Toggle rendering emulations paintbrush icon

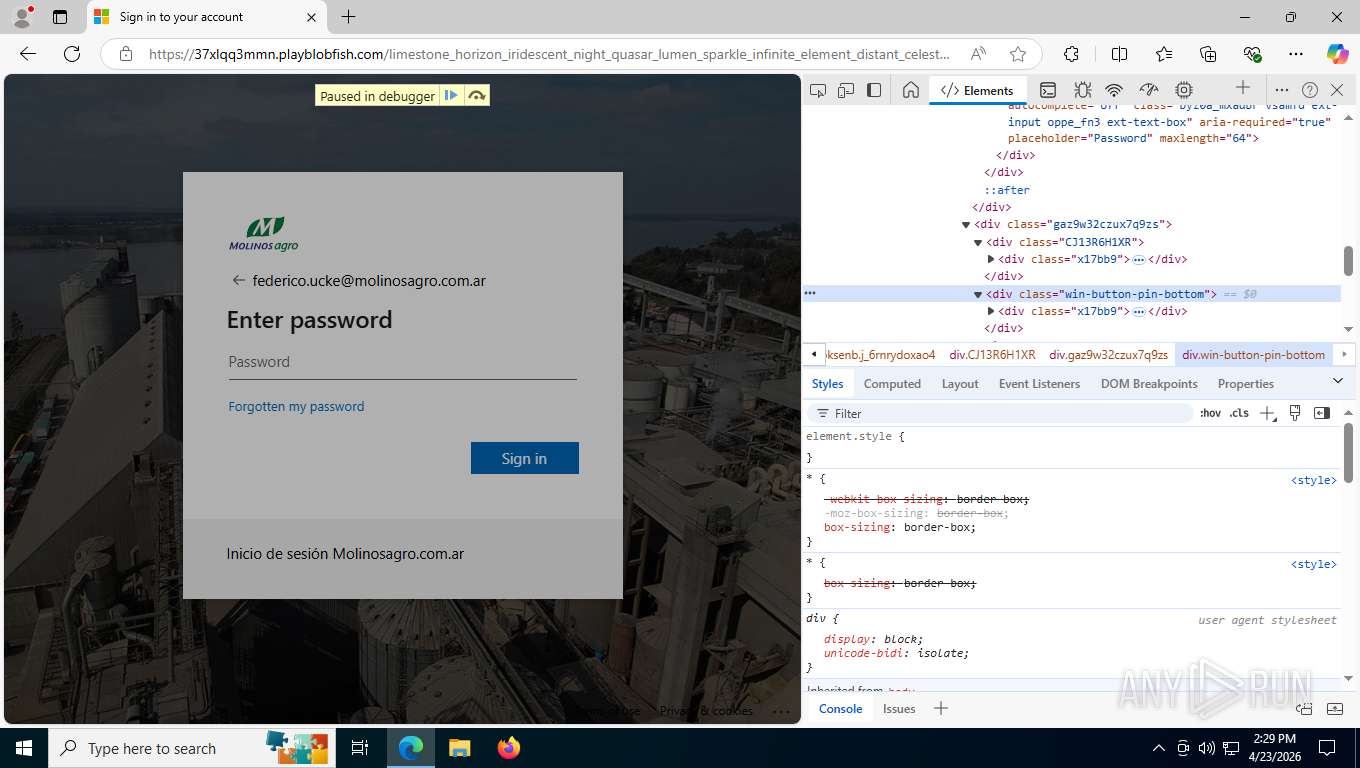point(1295,413)
